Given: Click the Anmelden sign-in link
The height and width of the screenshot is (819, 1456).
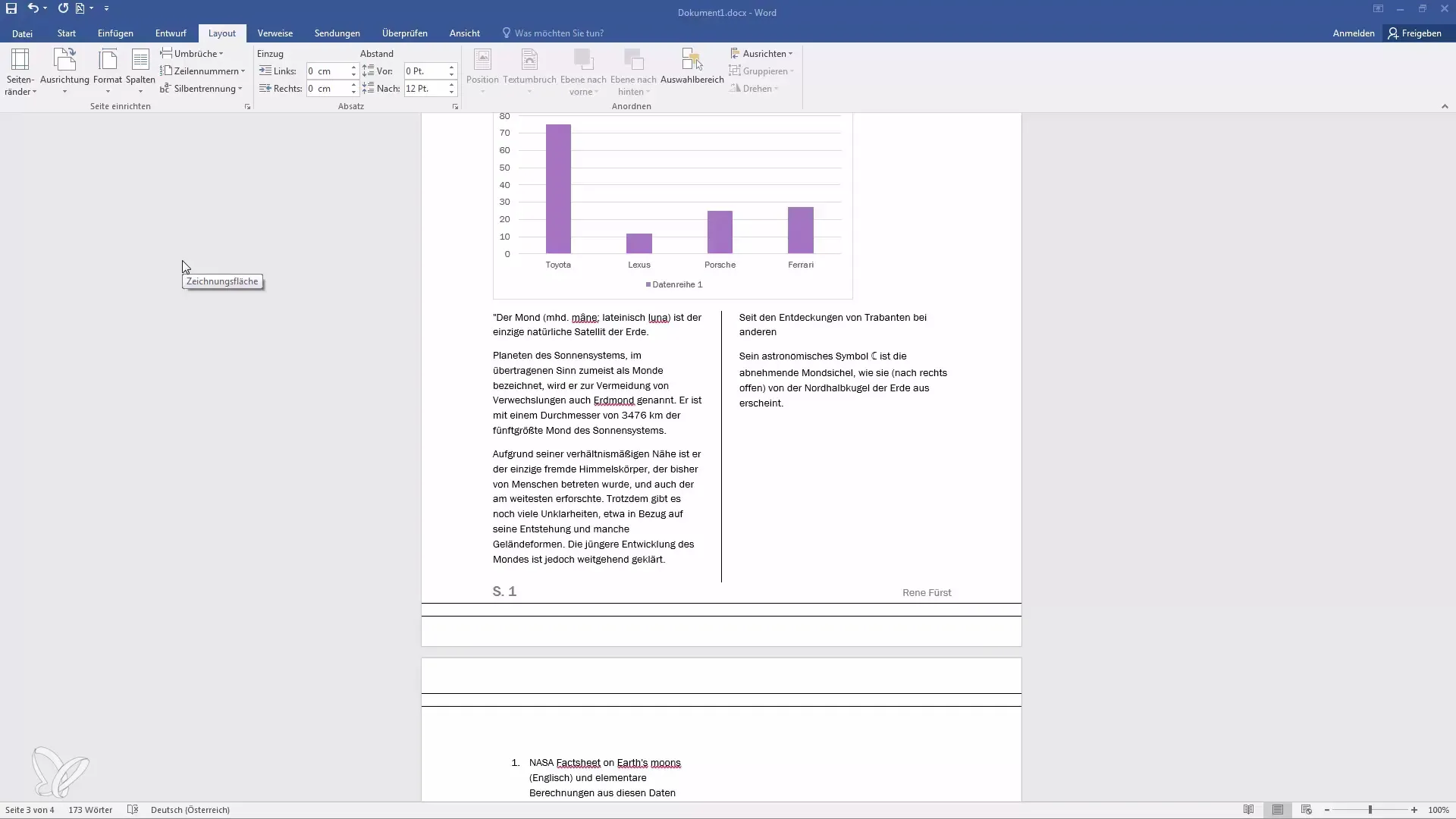Looking at the screenshot, I should [x=1354, y=33].
